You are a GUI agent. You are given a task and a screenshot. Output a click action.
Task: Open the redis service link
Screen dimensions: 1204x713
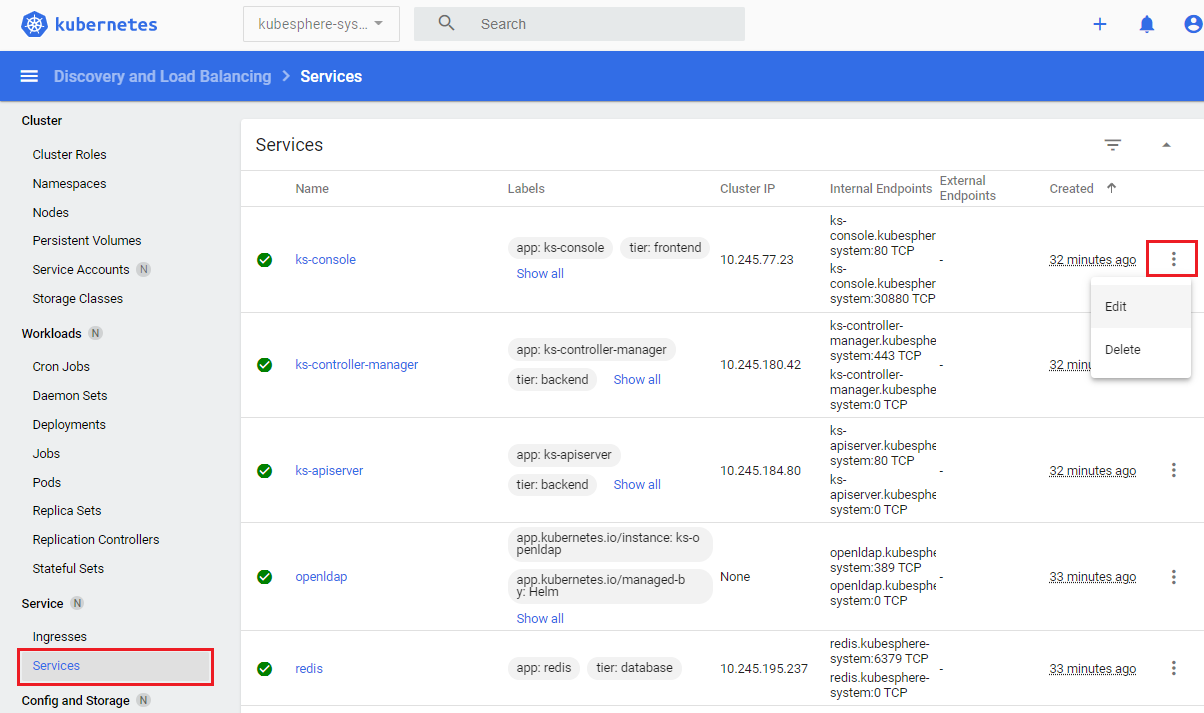pyautogui.click(x=309, y=668)
